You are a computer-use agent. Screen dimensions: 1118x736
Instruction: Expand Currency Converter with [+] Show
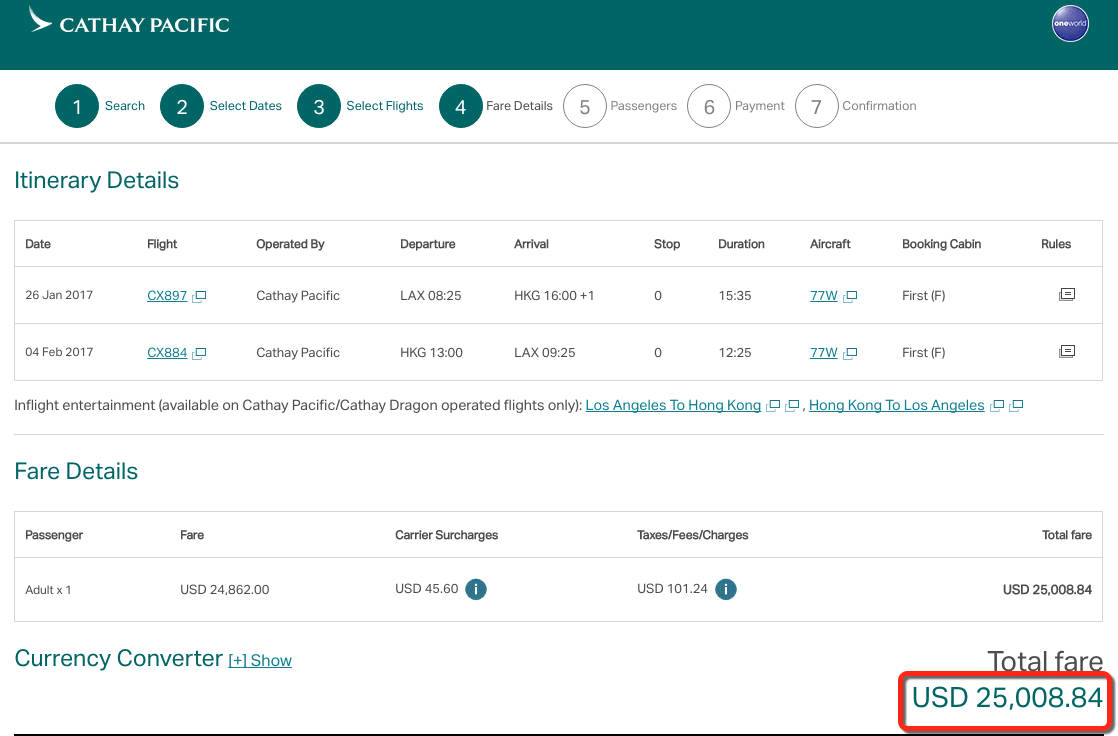(260, 660)
